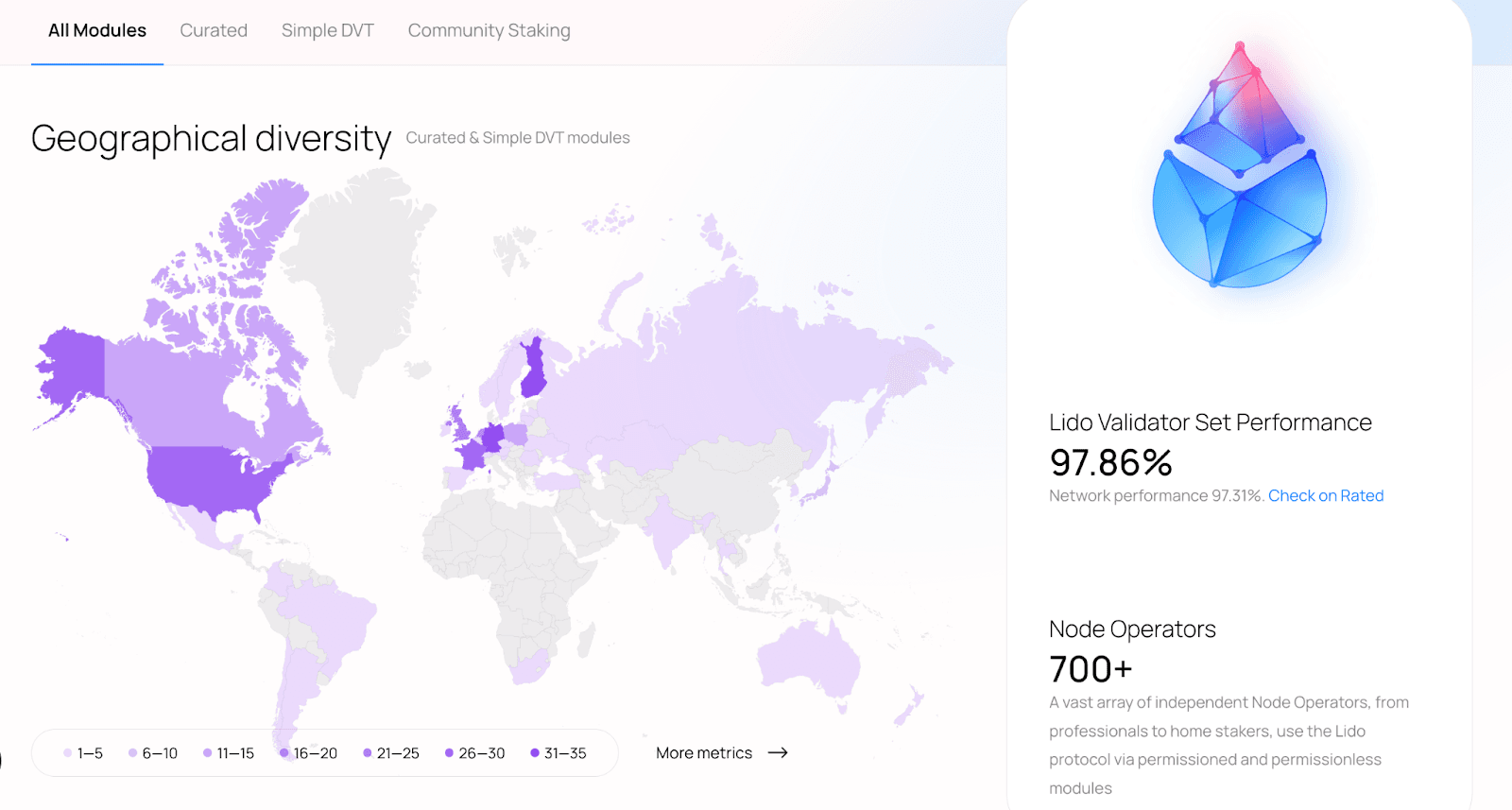Click the arrow icon beside More metrics

pos(778,753)
